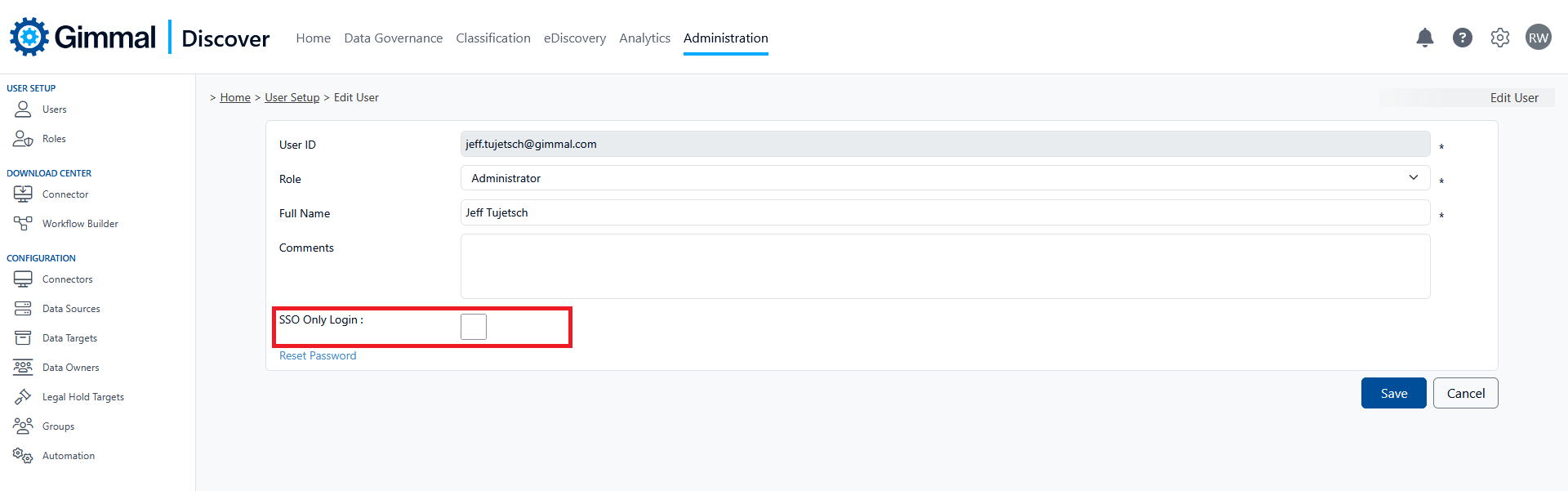Click the Gimmal gear logo
The image size is (1568, 491).
pyautogui.click(x=29, y=37)
